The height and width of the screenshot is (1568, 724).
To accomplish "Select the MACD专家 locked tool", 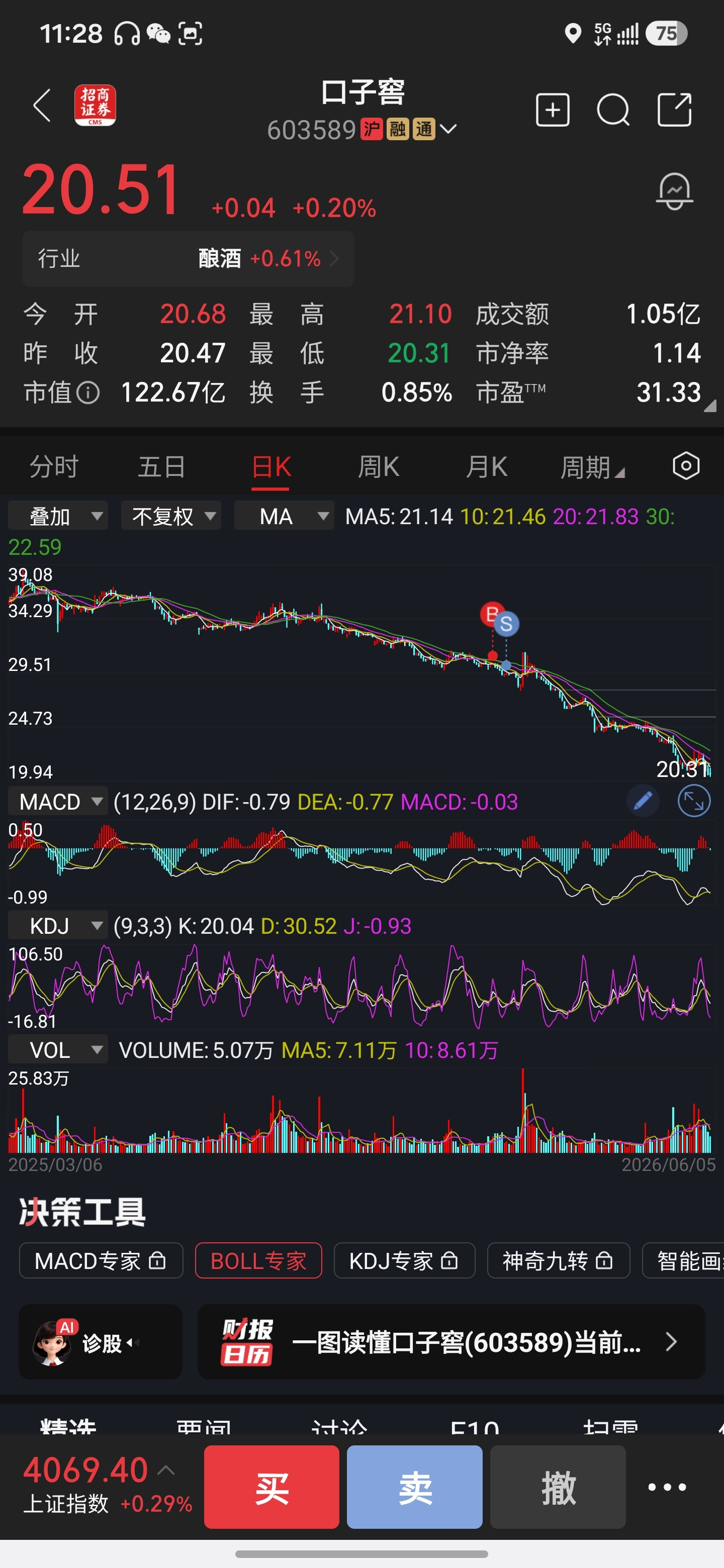I will pyautogui.click(x=101, y=1260).
